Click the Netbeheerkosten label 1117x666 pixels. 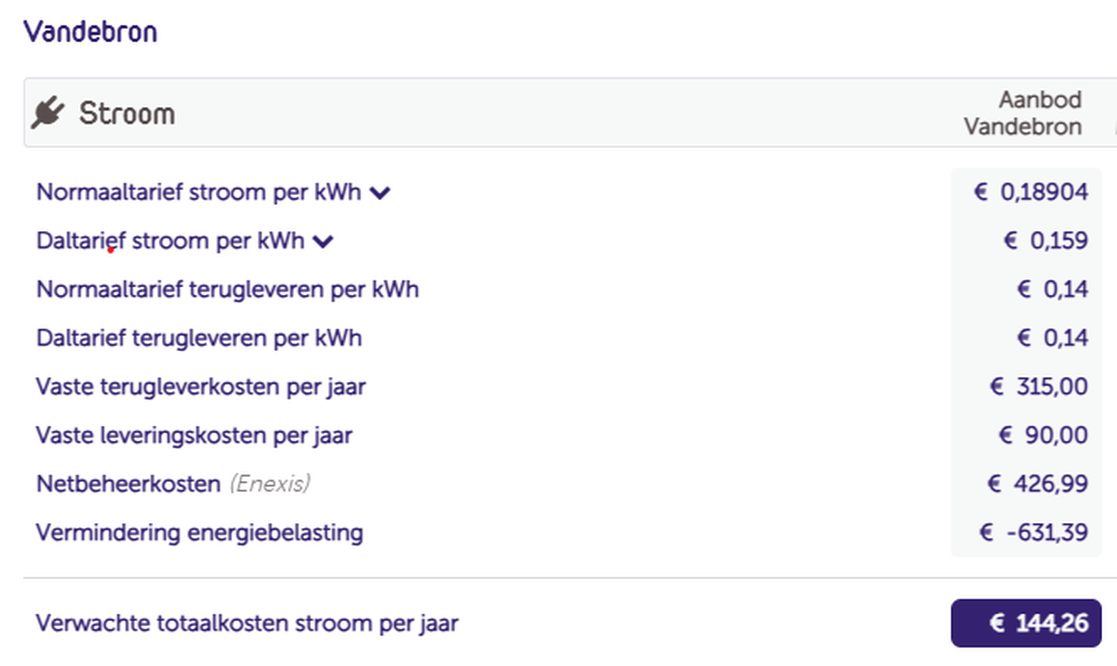pyautogui.click(x=128, y=484)
